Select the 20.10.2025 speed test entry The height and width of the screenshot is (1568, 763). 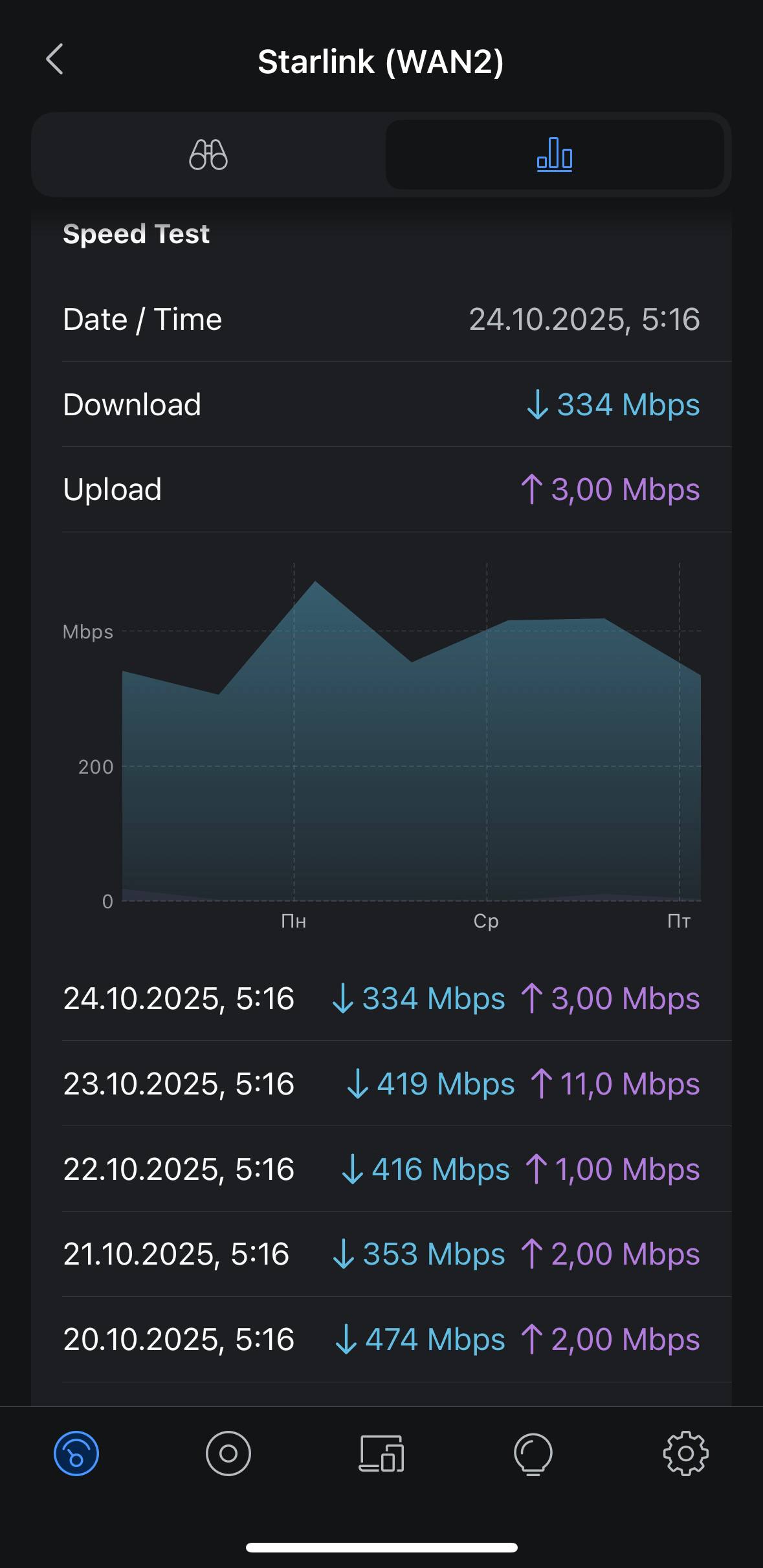(x=381, y=1340)
